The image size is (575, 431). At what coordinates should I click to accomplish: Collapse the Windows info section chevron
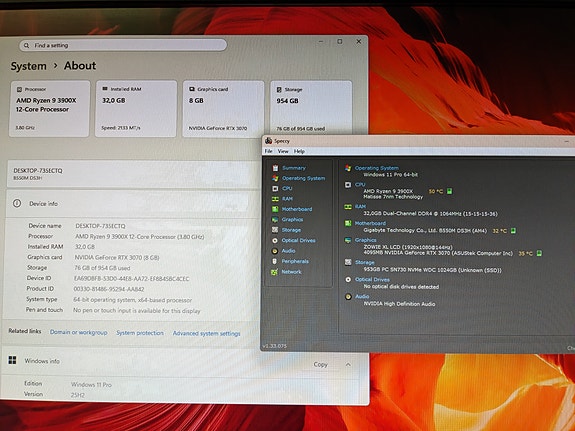coord(348,365)
